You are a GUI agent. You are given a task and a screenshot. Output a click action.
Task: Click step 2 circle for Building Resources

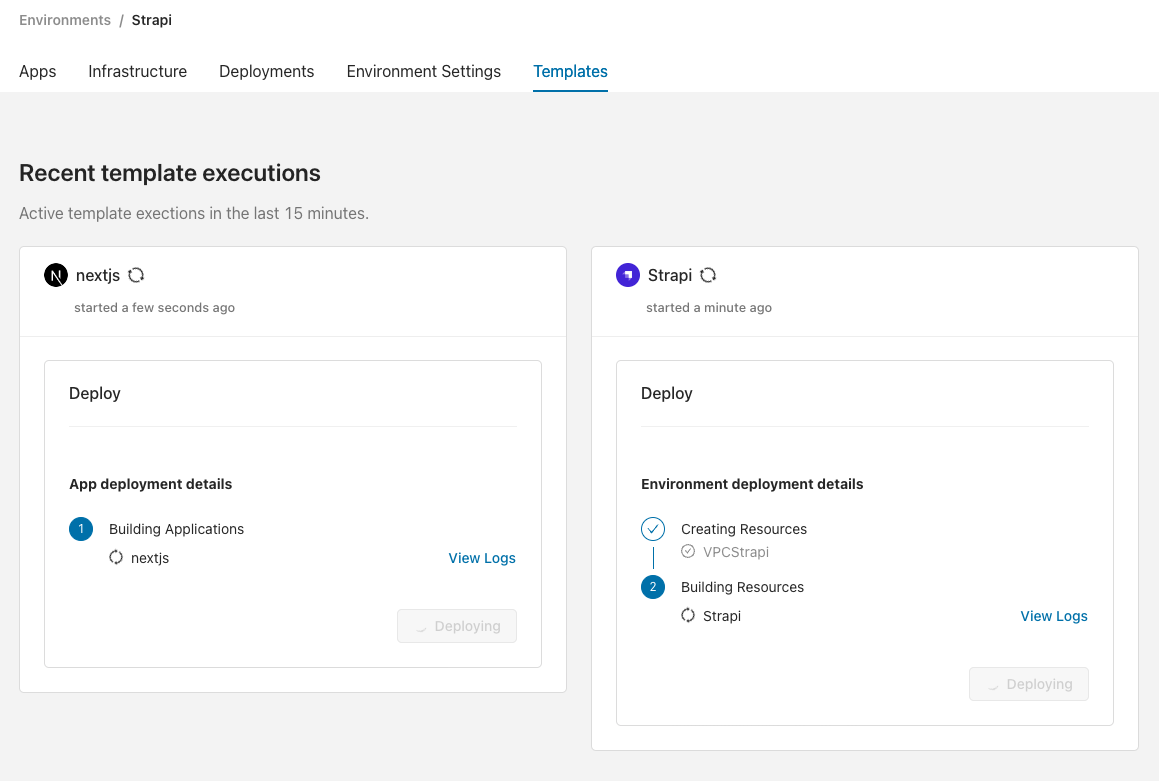click(x=653, y=587)
